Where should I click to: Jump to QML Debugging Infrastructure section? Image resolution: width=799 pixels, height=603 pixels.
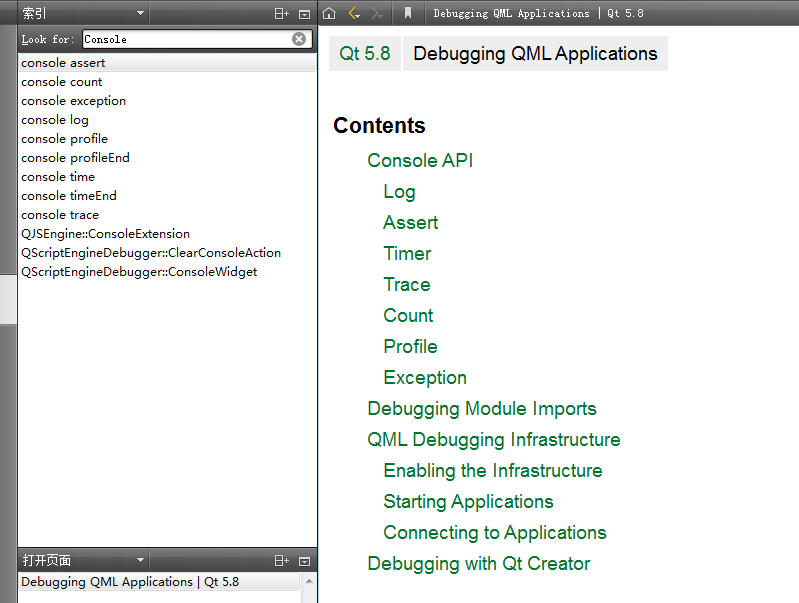pyautogui.click(x=494, y=440)
